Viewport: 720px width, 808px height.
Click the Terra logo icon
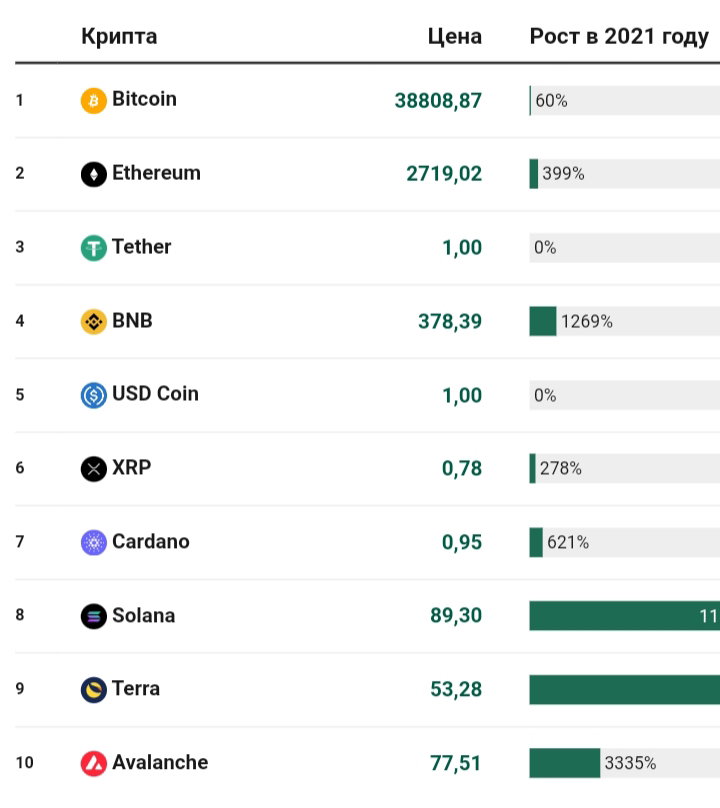coord(94,690)
